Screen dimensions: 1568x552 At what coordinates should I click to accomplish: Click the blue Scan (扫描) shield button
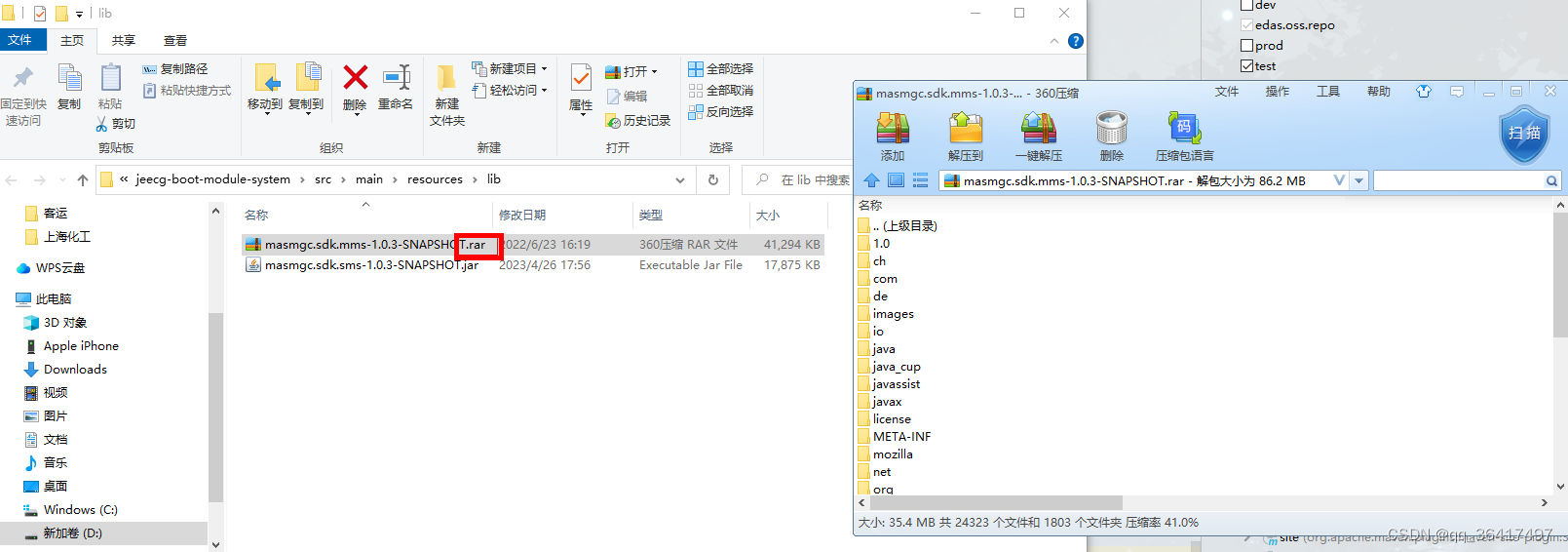pos(1524,134)
